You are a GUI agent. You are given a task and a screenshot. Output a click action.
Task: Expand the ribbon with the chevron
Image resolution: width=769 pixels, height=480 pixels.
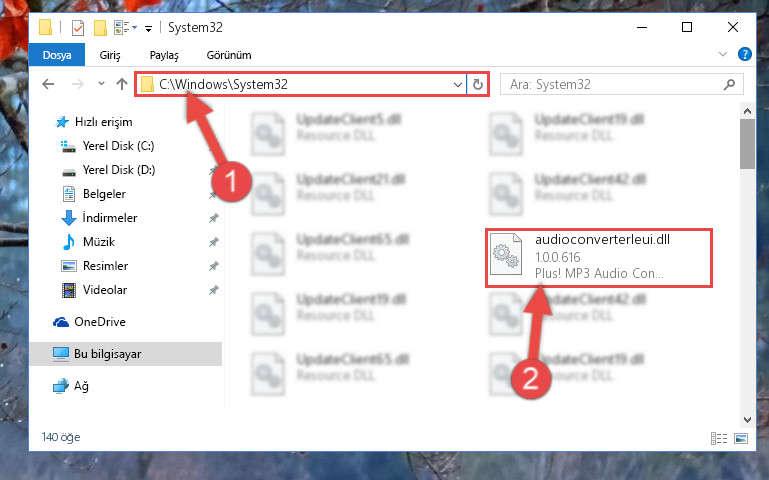point(722,54)
